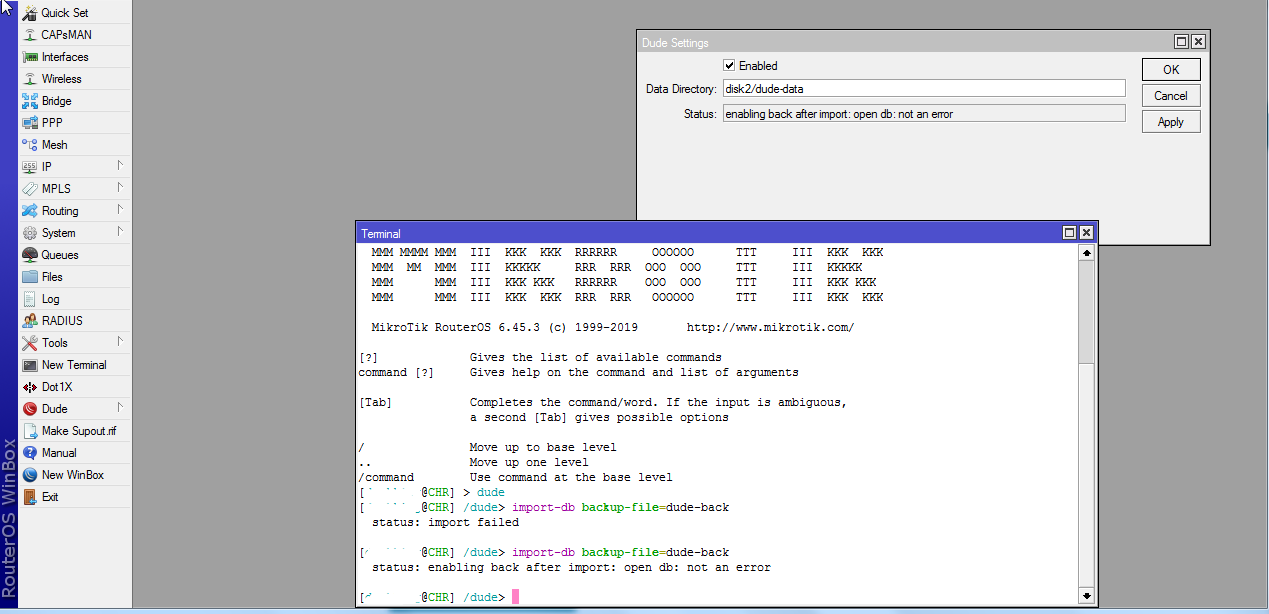1269x614 pixels.
Task: Click the RADIUS users icon
Action: 30,321
